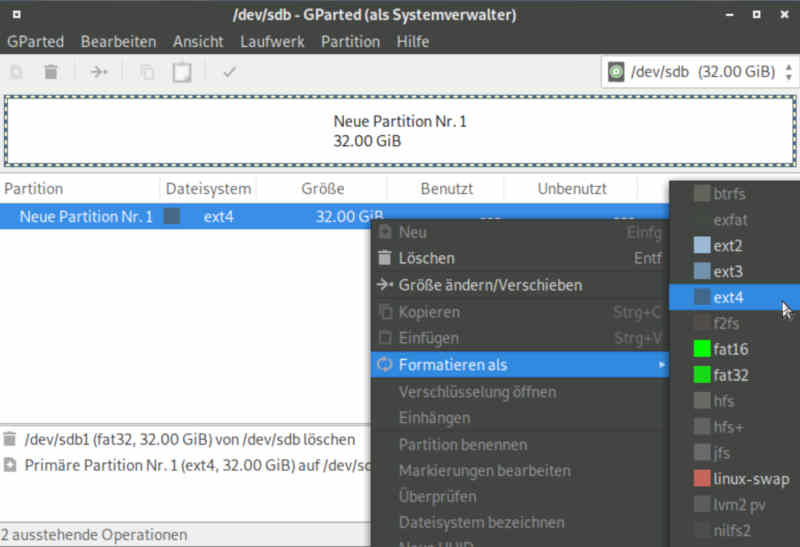Open the Partition menu
The height and width of the screenshot is (547, 800).
pyautogui.click(x=350, y=41)
